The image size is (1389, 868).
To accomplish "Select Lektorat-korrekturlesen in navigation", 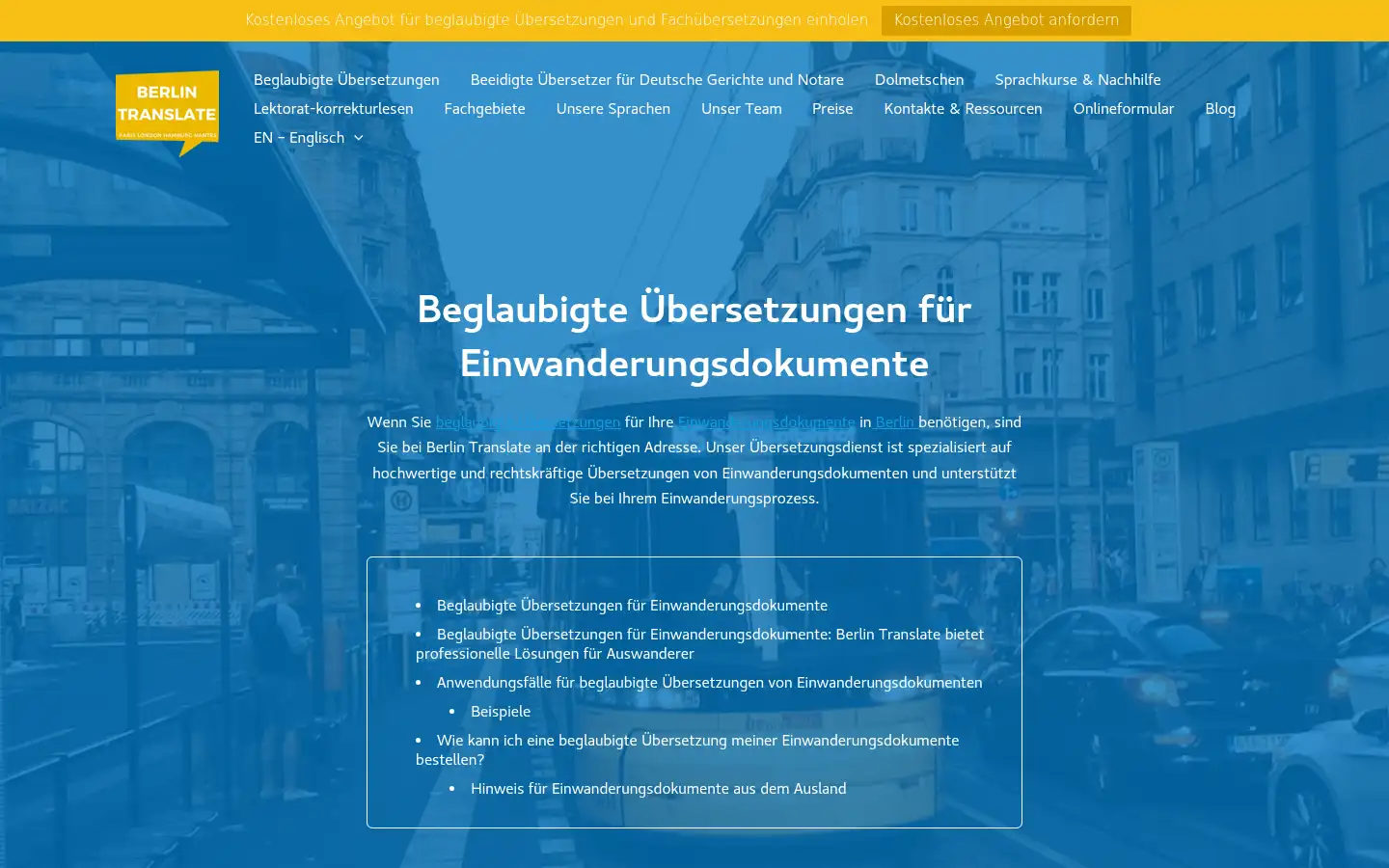I will point(334,109).
